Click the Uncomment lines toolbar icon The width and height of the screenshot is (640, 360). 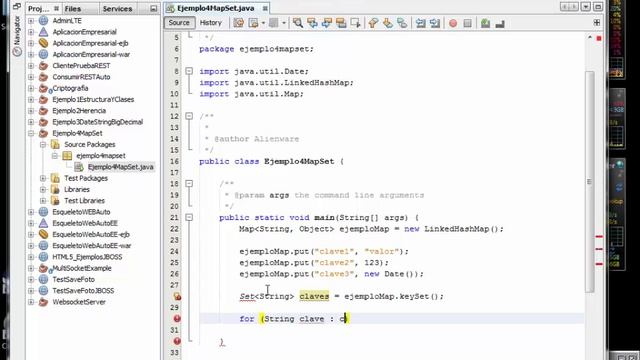tap(500, 24)
